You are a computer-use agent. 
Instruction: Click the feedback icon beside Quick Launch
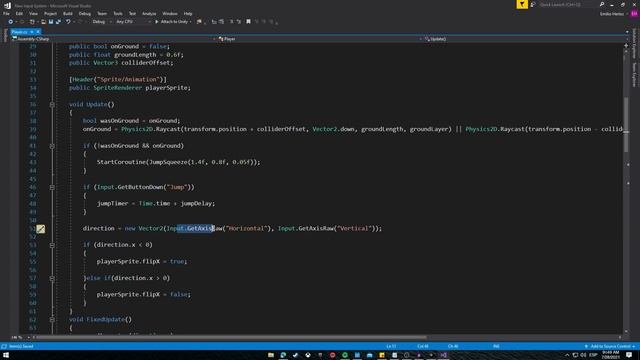coord(533,4)
